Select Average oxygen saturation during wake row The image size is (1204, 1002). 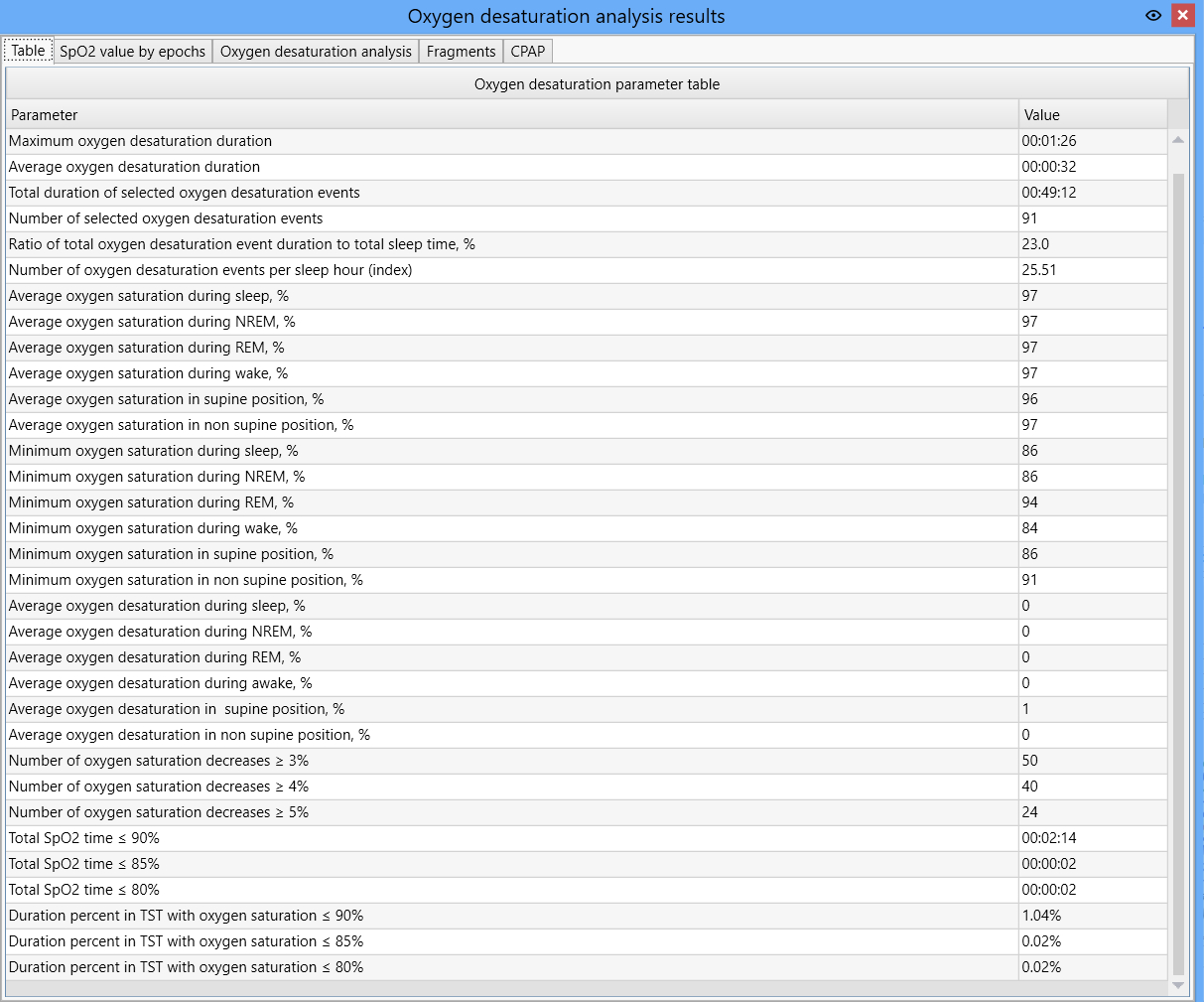587,373
